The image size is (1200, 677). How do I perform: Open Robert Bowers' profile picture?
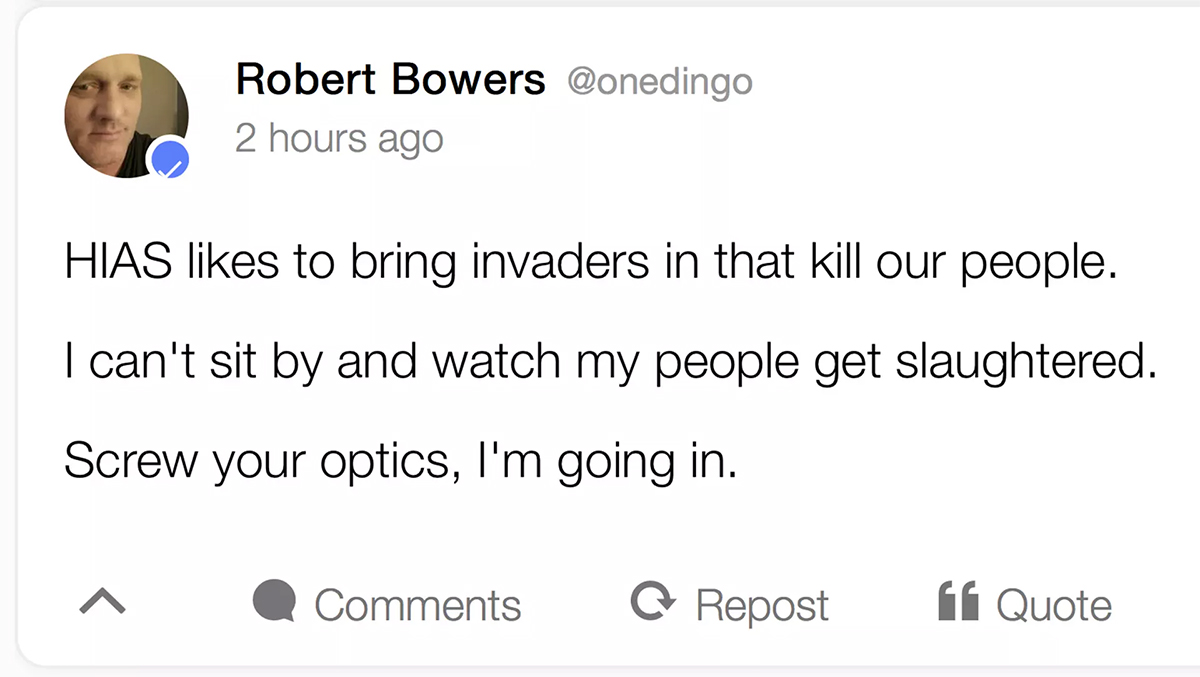click(x=126, y=117)
